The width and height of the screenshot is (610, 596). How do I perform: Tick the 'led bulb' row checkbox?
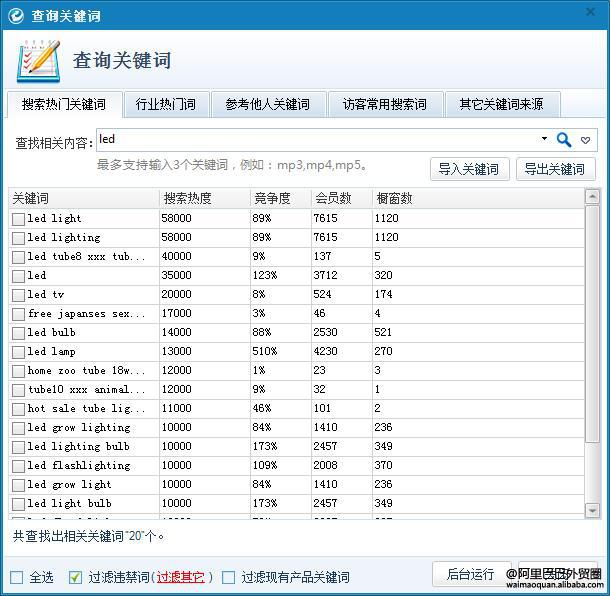pos(18,332)
